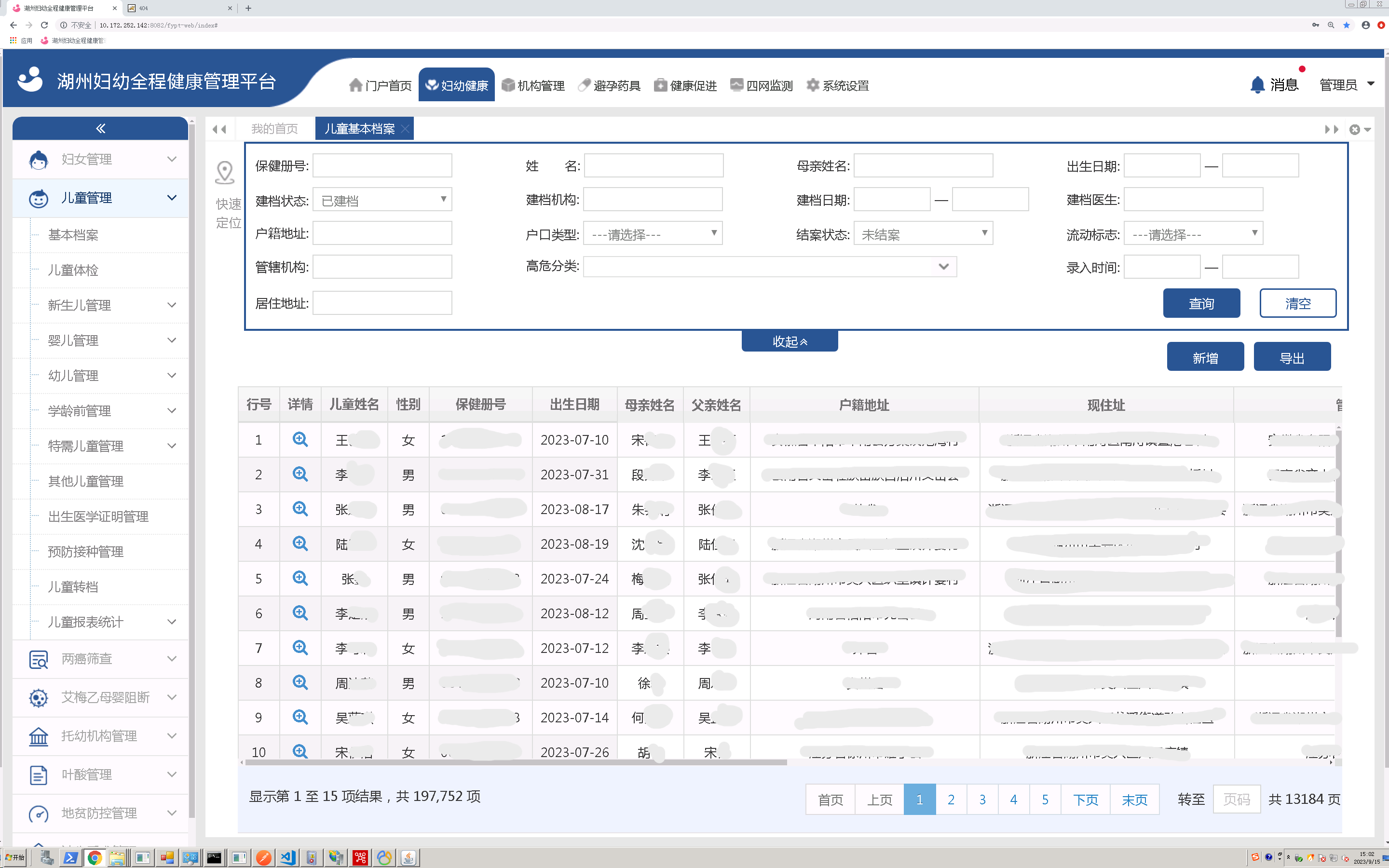Open 四网监测 in top navigation

[x=762, y=85]
